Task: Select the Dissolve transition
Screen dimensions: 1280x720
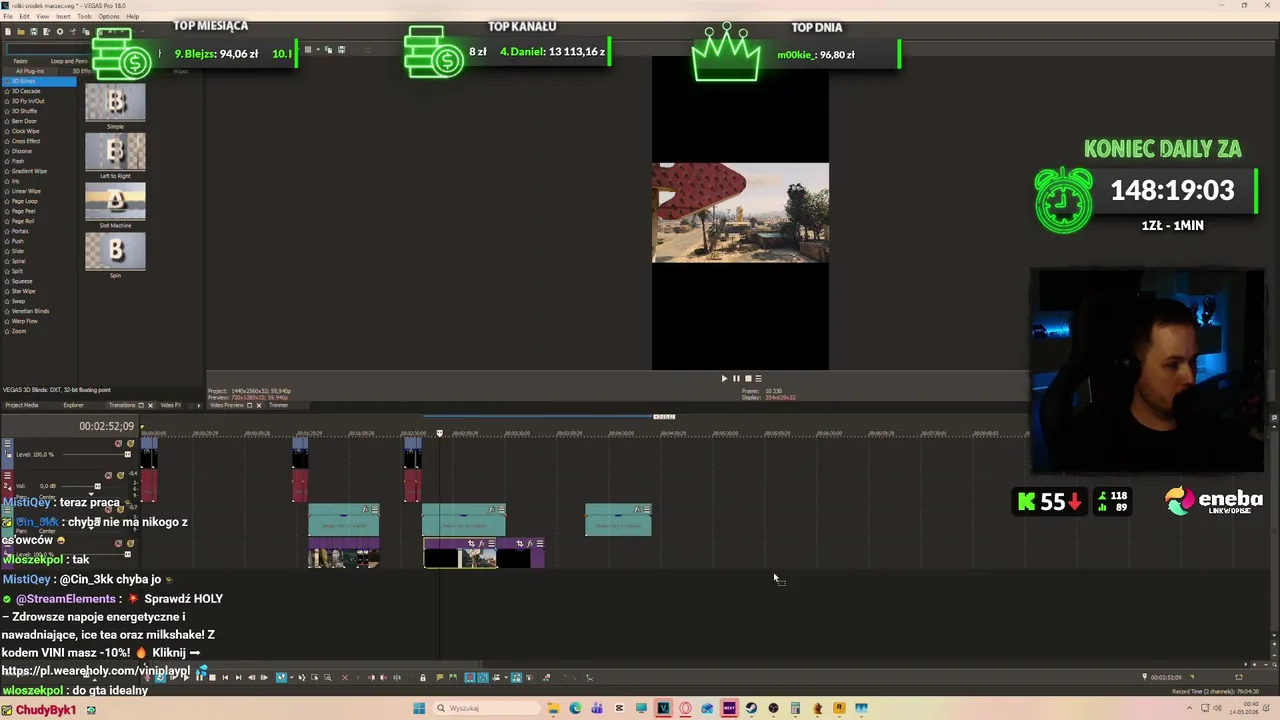Action: pyautogui.click(x=21, y=151)
